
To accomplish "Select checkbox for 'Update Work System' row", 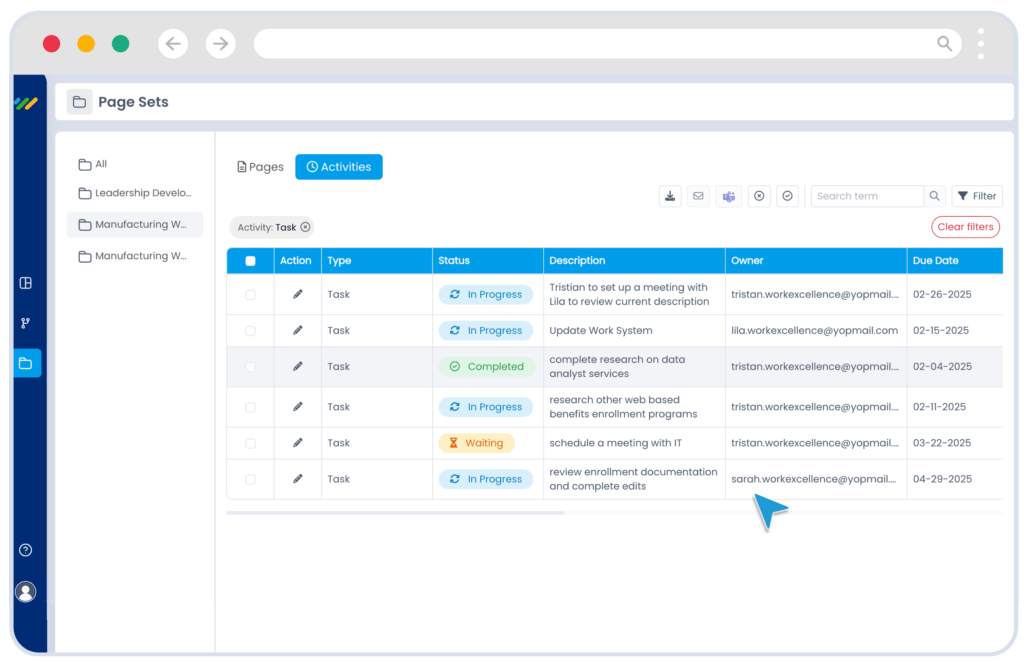I will pyautogui.click(x=250, y=331).
